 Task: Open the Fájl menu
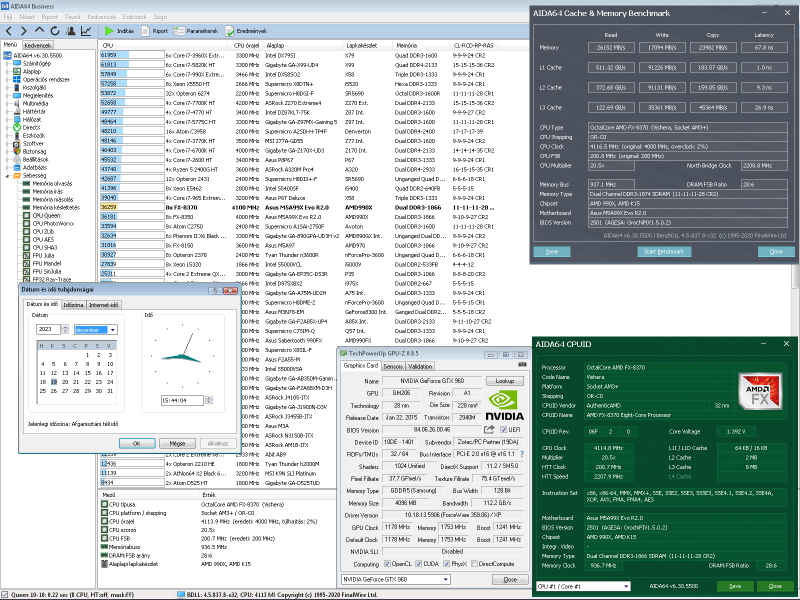(x=8, y=17)
